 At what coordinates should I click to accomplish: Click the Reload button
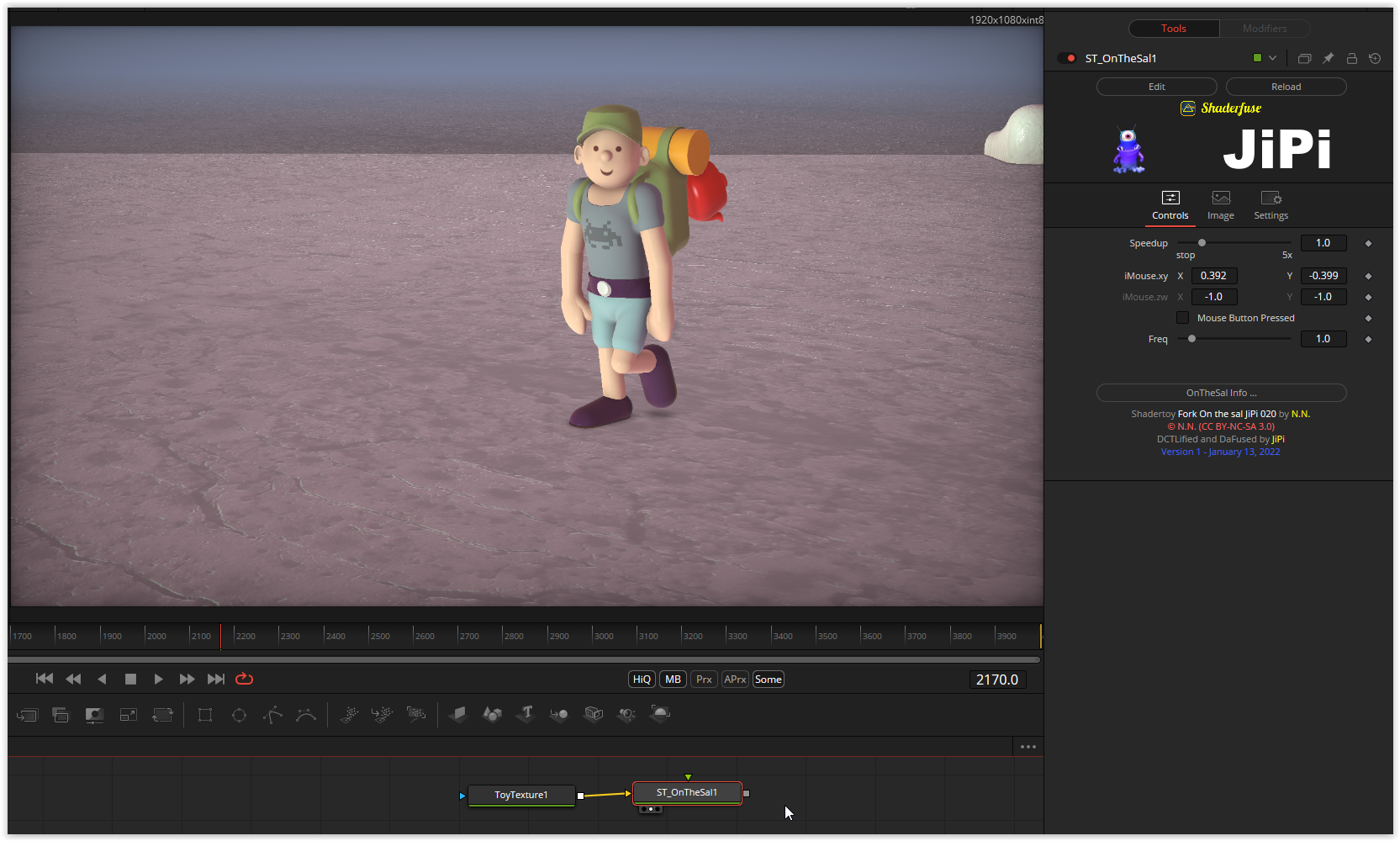pyautogui.click(x=1286, y=87)
